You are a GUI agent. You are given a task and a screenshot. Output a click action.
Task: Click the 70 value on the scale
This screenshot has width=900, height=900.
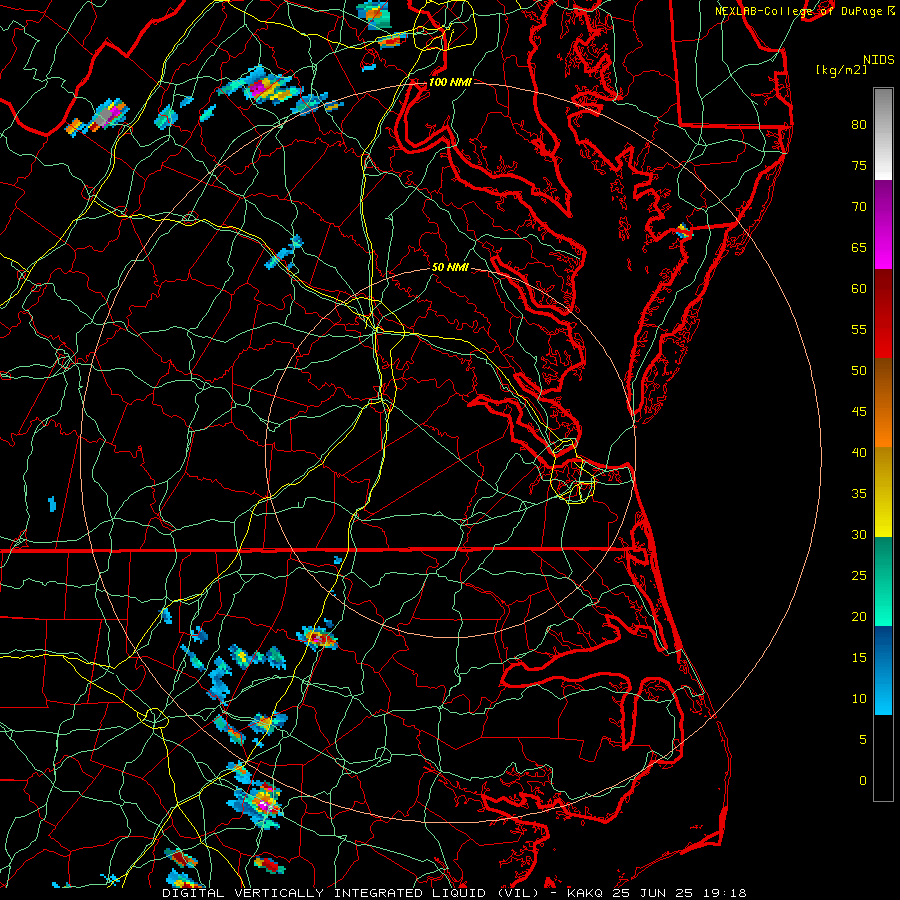pyautogui.click(x=859, y=207)
